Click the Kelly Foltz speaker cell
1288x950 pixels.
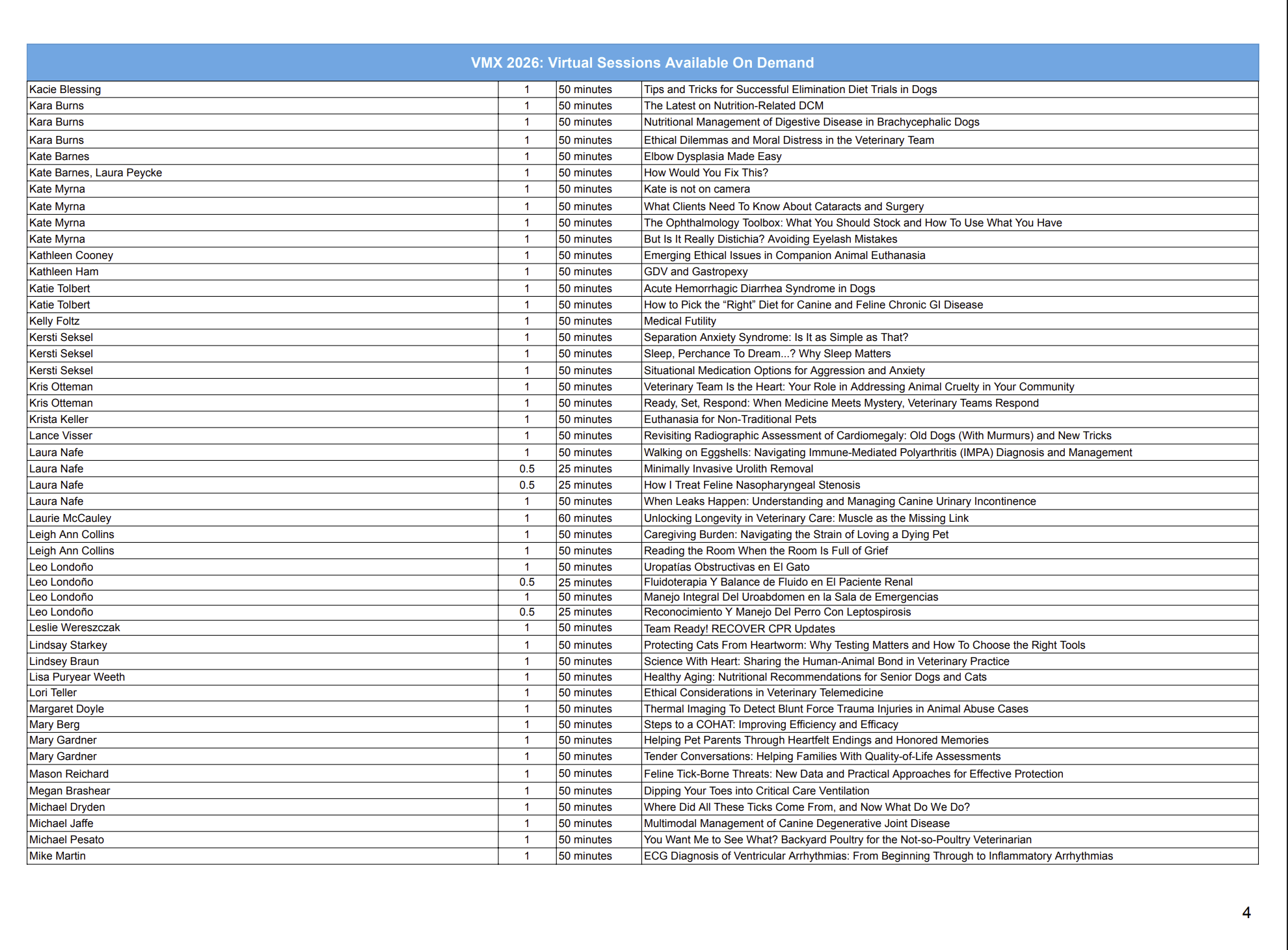pyautogui.click(x=55, y=321)
